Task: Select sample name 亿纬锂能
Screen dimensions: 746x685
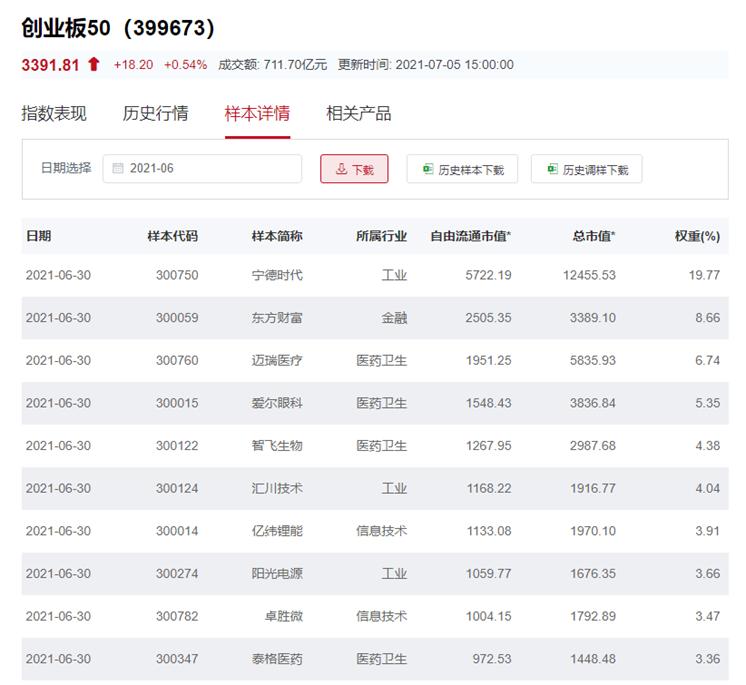Action: coord(277,531)
